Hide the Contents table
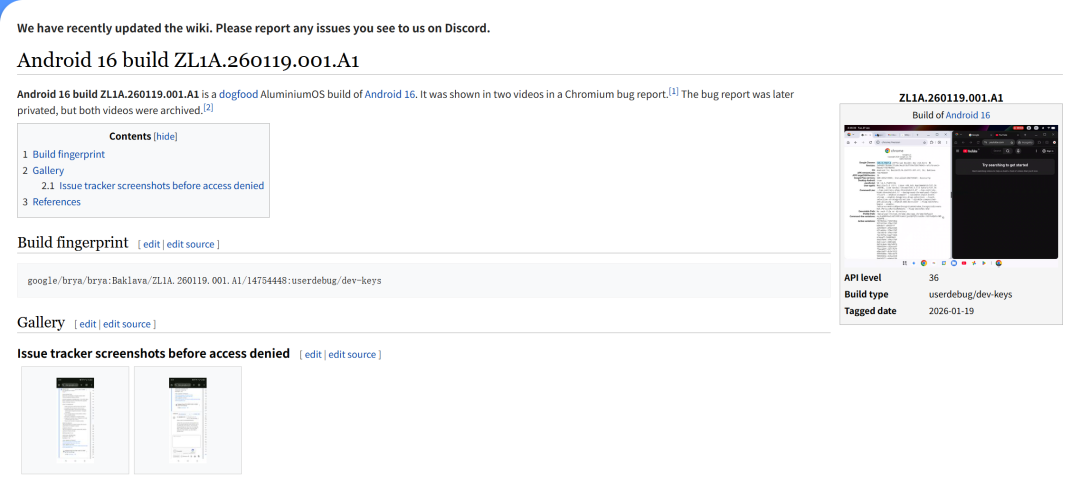1080x488 pixels. pyautogui.click(x=165, y=136)
